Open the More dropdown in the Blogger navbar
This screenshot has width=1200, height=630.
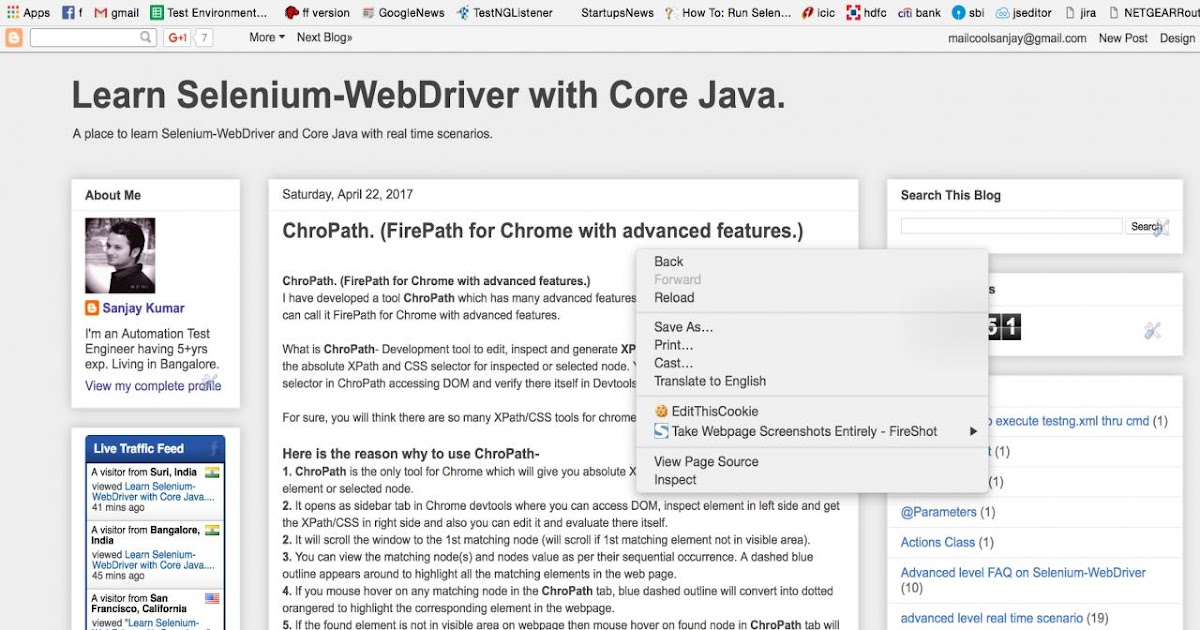(x=264, y=37)
